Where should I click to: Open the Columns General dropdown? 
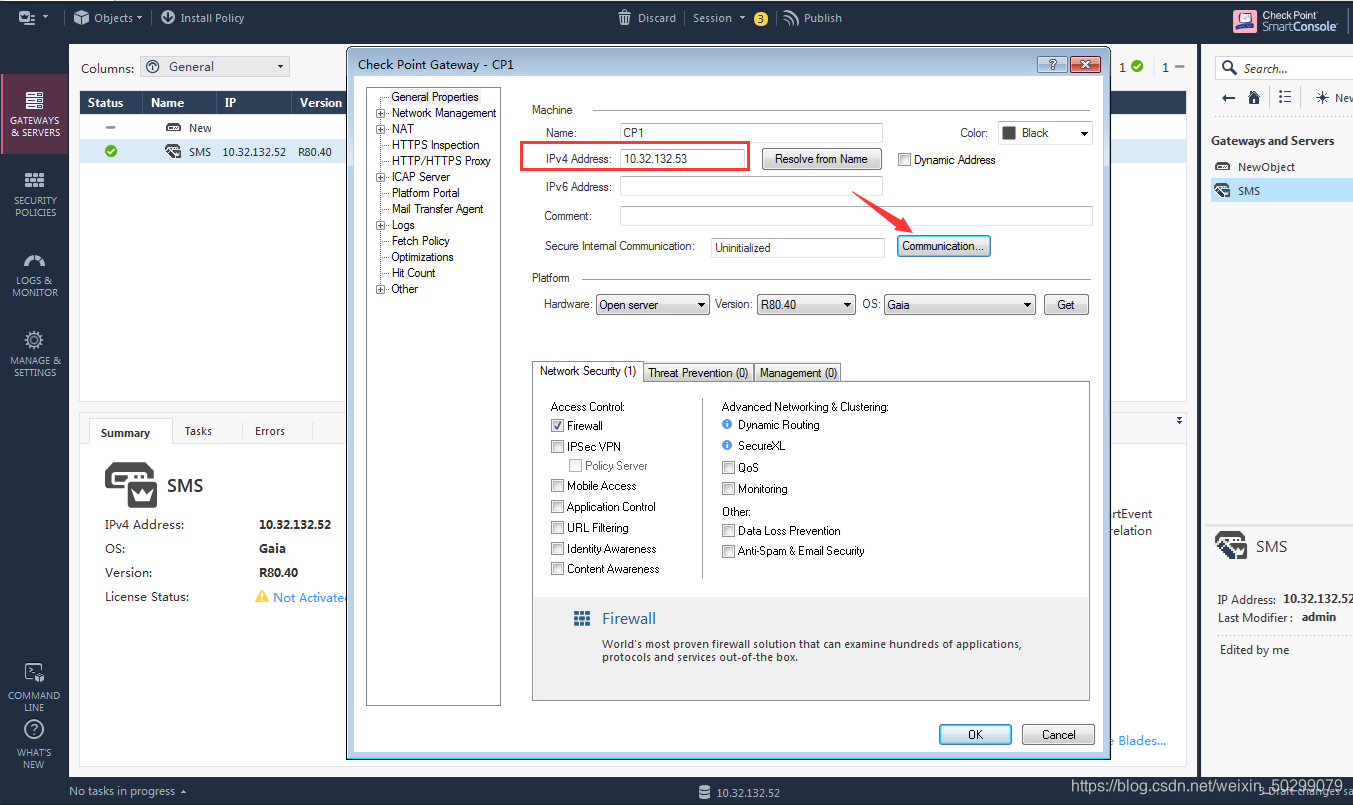pos(215,67)
